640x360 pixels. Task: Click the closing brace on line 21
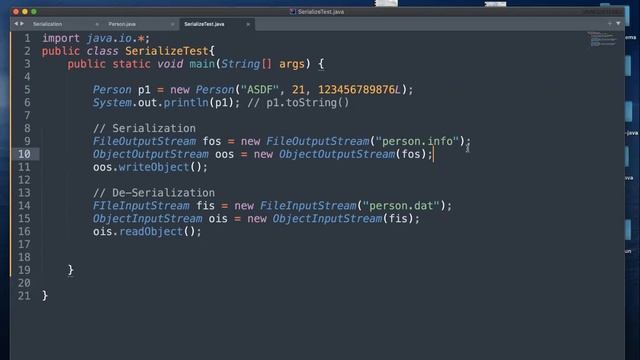45,296
